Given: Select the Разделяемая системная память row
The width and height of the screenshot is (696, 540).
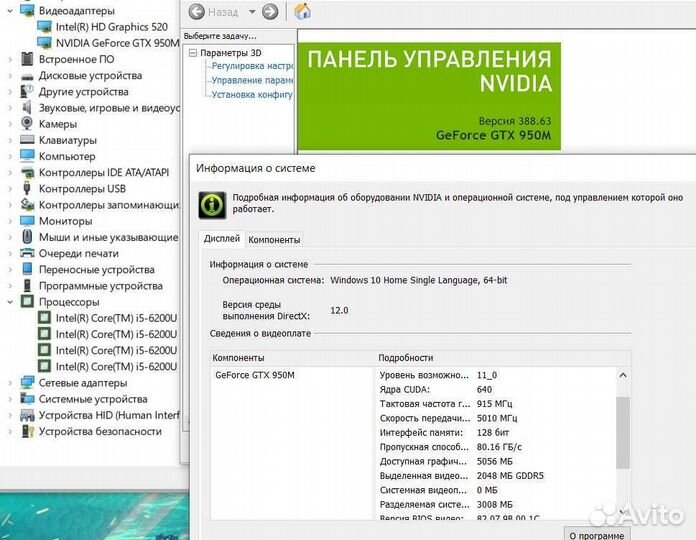Looking at the screenshot, I should (496, 505).
